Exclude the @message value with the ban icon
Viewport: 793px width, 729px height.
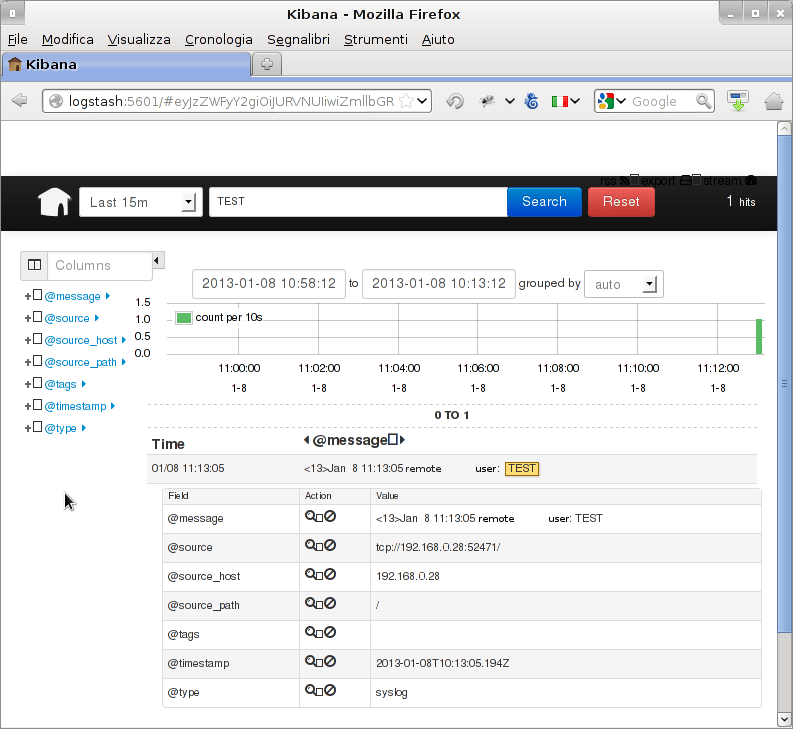[x=330, y=516]
